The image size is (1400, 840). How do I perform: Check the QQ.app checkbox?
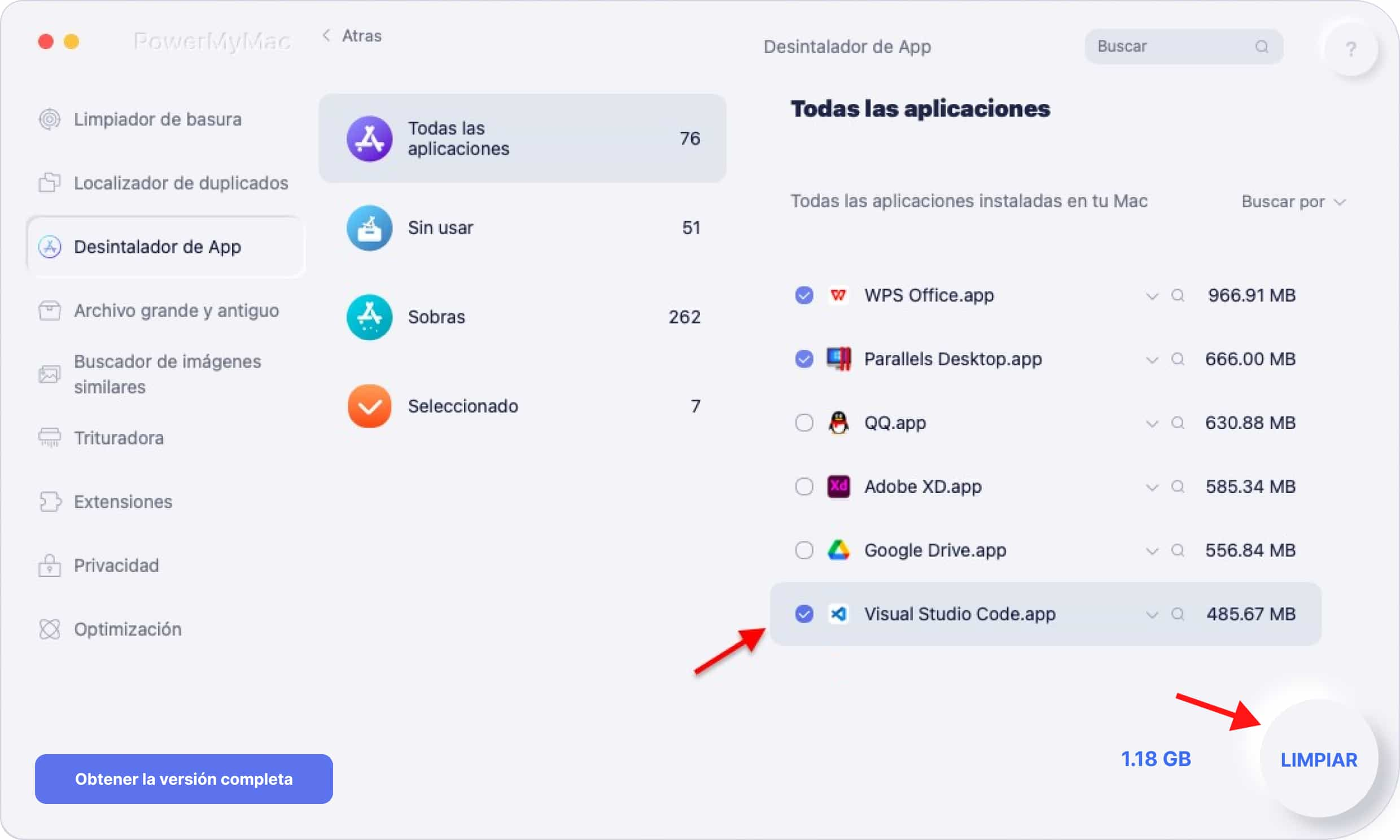click(803, 422)
